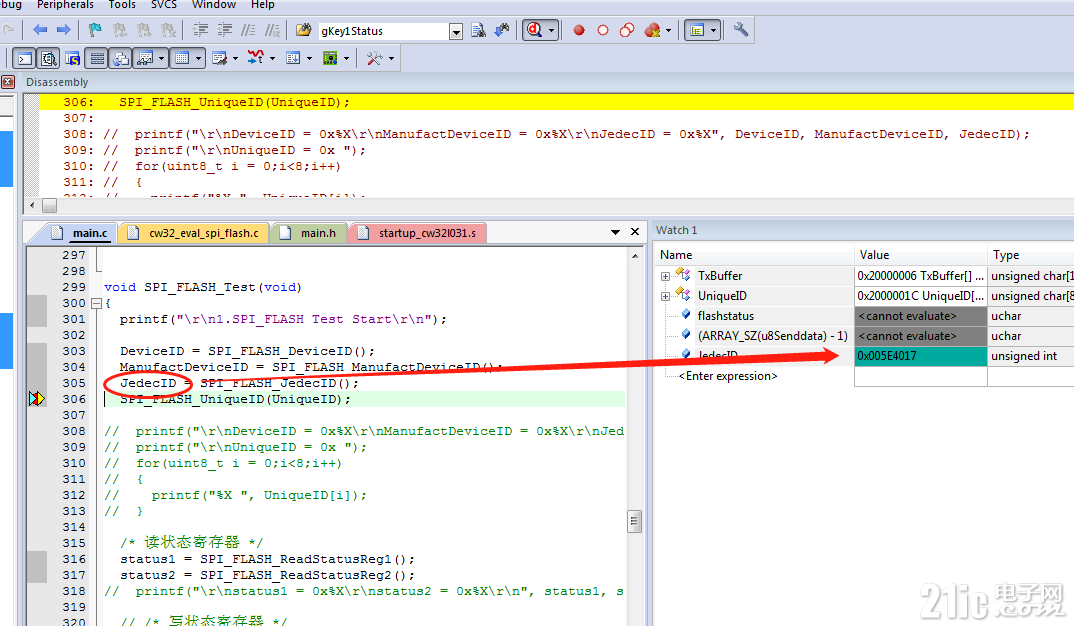Screen dimensions: 1074x626
Task: Open the Toolbox hammer-and-wrench icon
Action: click(x=374, y=58)
